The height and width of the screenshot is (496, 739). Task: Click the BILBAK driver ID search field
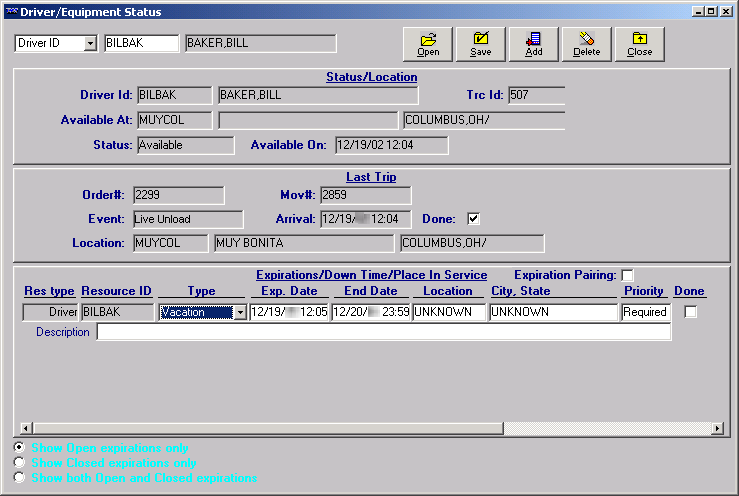140,43
